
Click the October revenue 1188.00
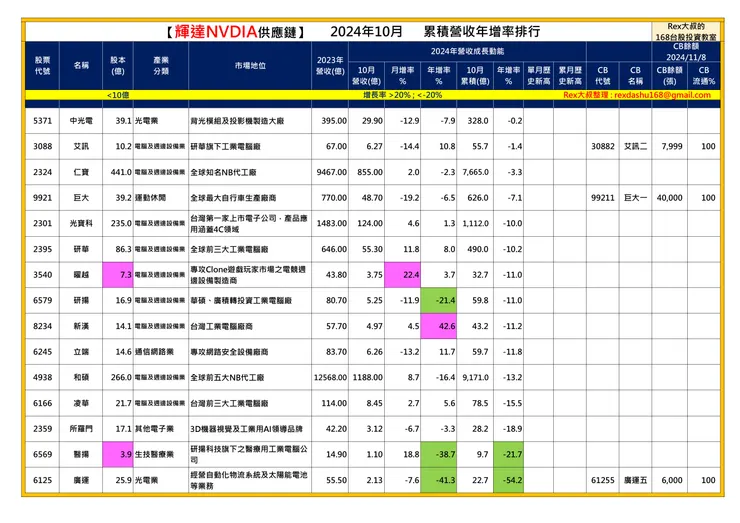click(368, 378)
